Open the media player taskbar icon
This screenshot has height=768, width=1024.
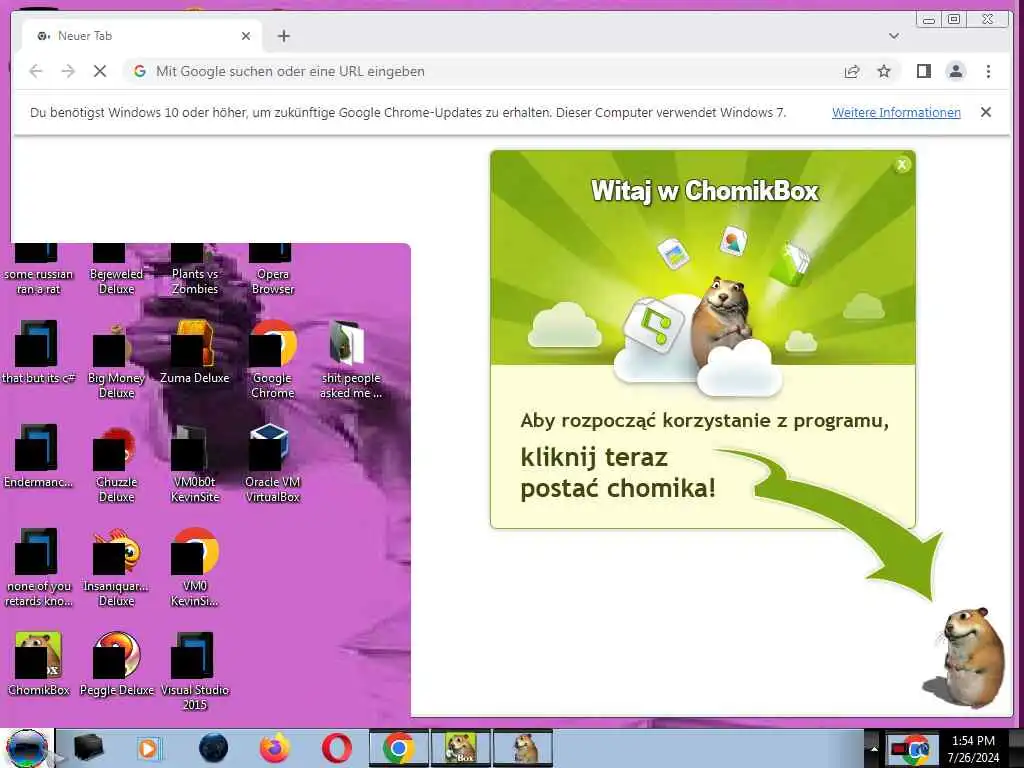[x=148, y=748]
